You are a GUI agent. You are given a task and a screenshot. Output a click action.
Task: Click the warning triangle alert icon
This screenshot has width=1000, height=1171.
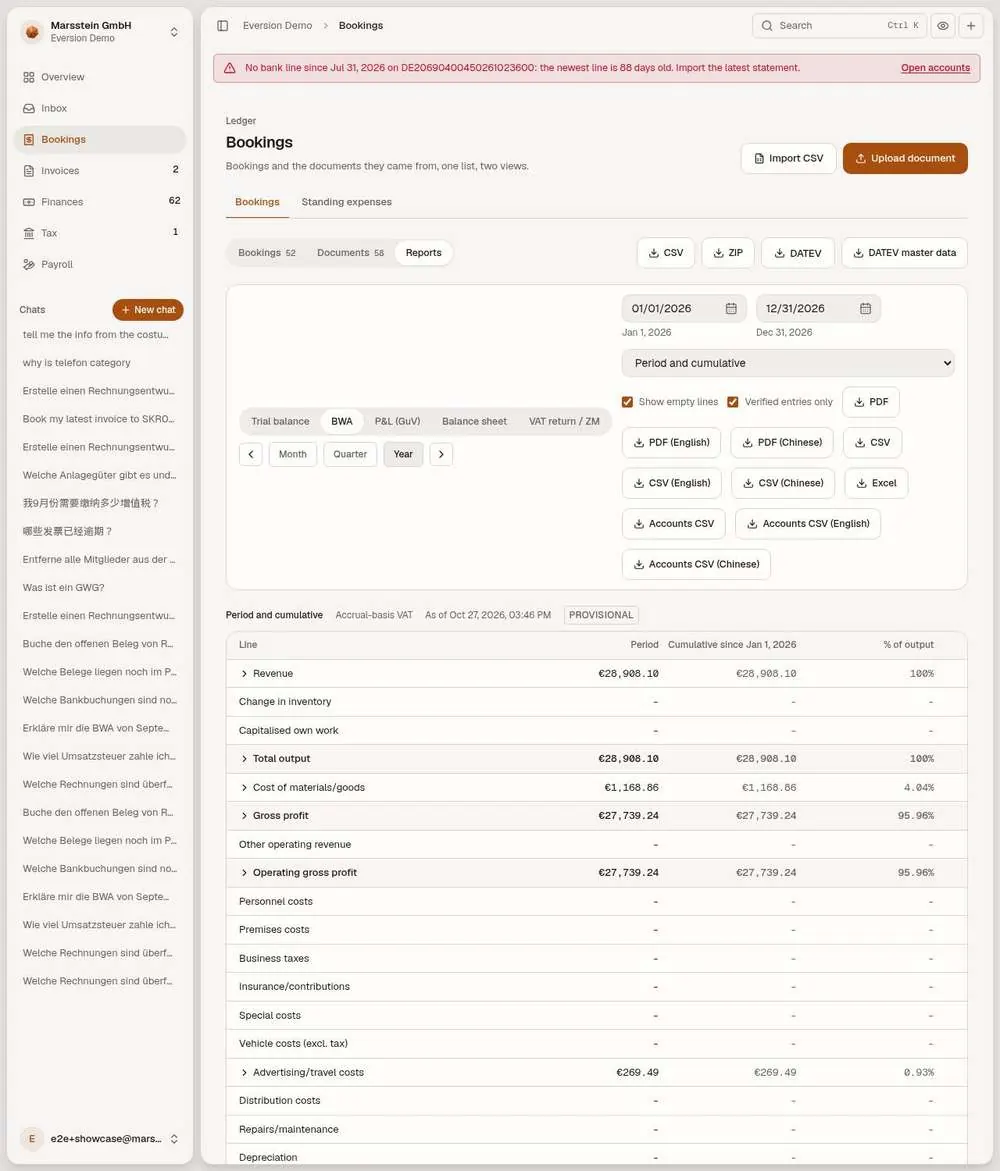[230, 68]
